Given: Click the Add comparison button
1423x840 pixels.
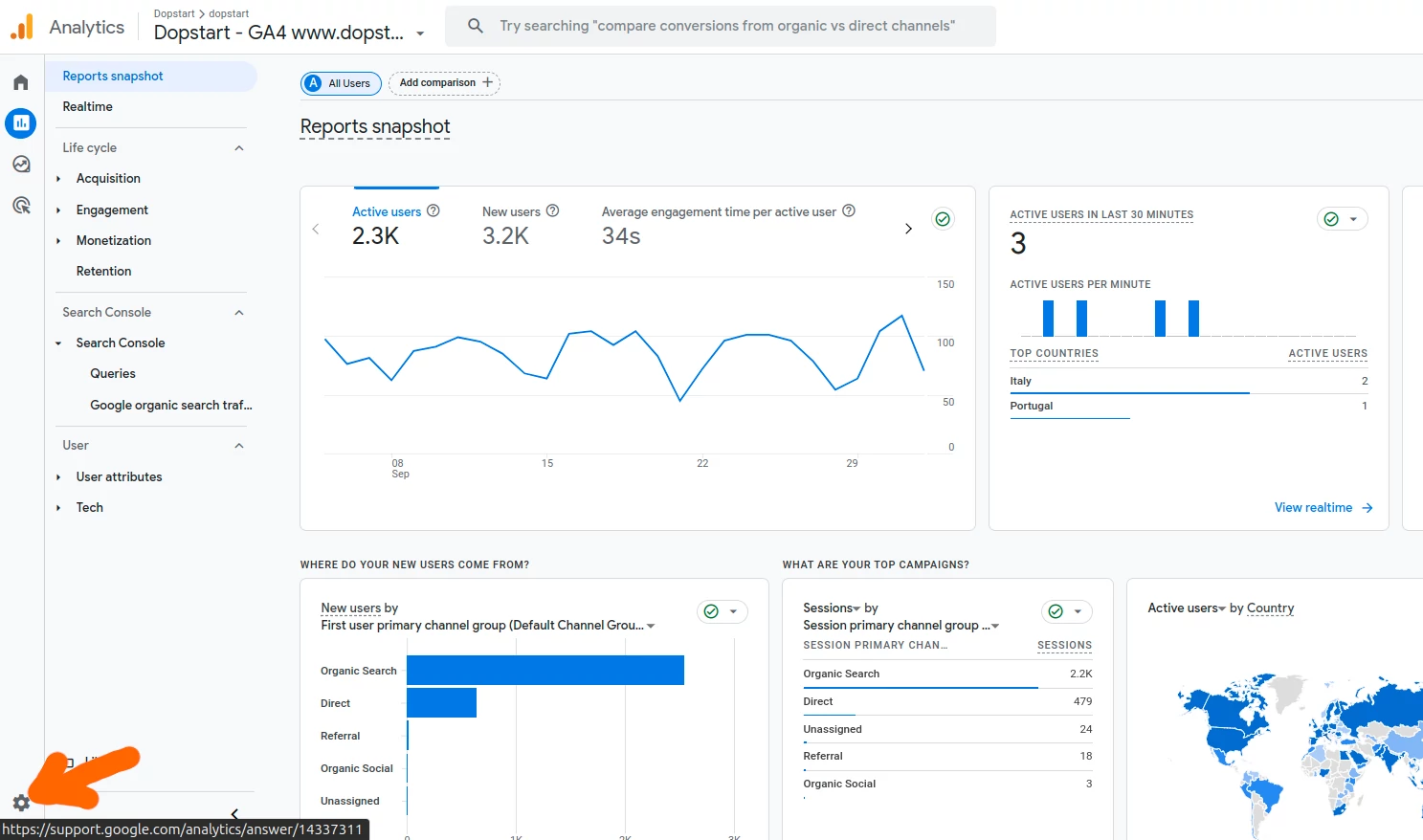Looking at the screenshot, I should click(x=444, y=83).
